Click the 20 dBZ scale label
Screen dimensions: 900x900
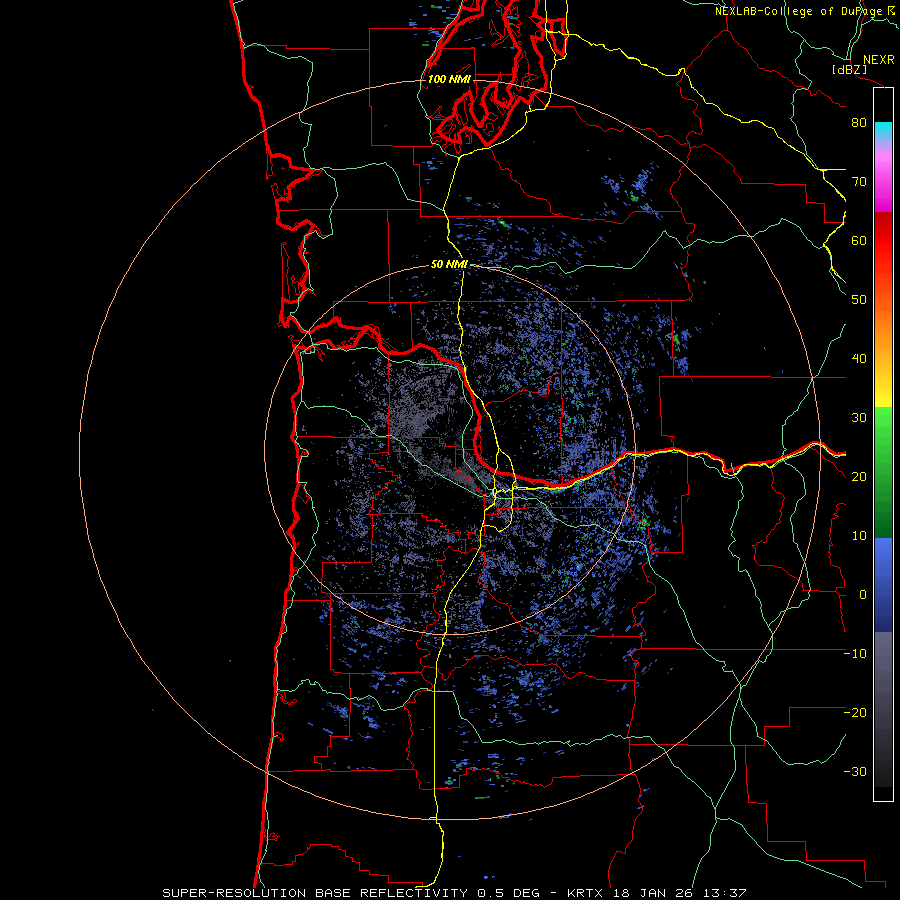[x=859, y=477]
